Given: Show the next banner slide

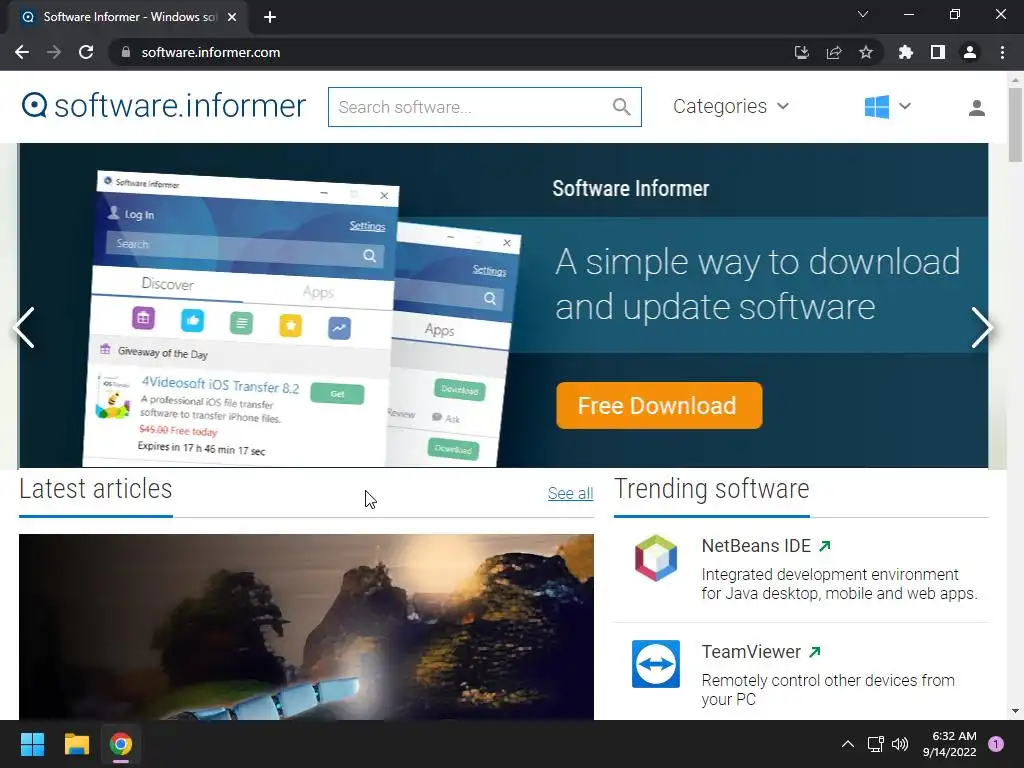Looking at the screenshot, I should coord(982,328).
